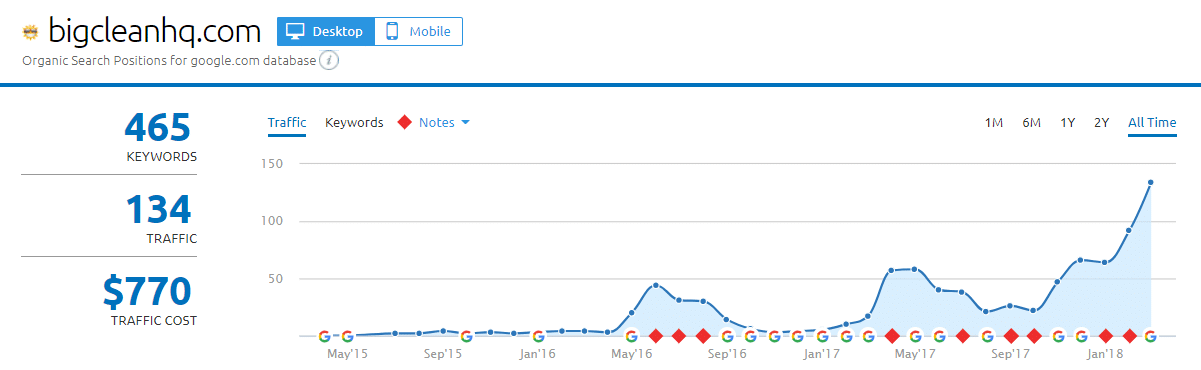Set time range to 2Y
This screenshot has height=370, width=1201.
1102,122
